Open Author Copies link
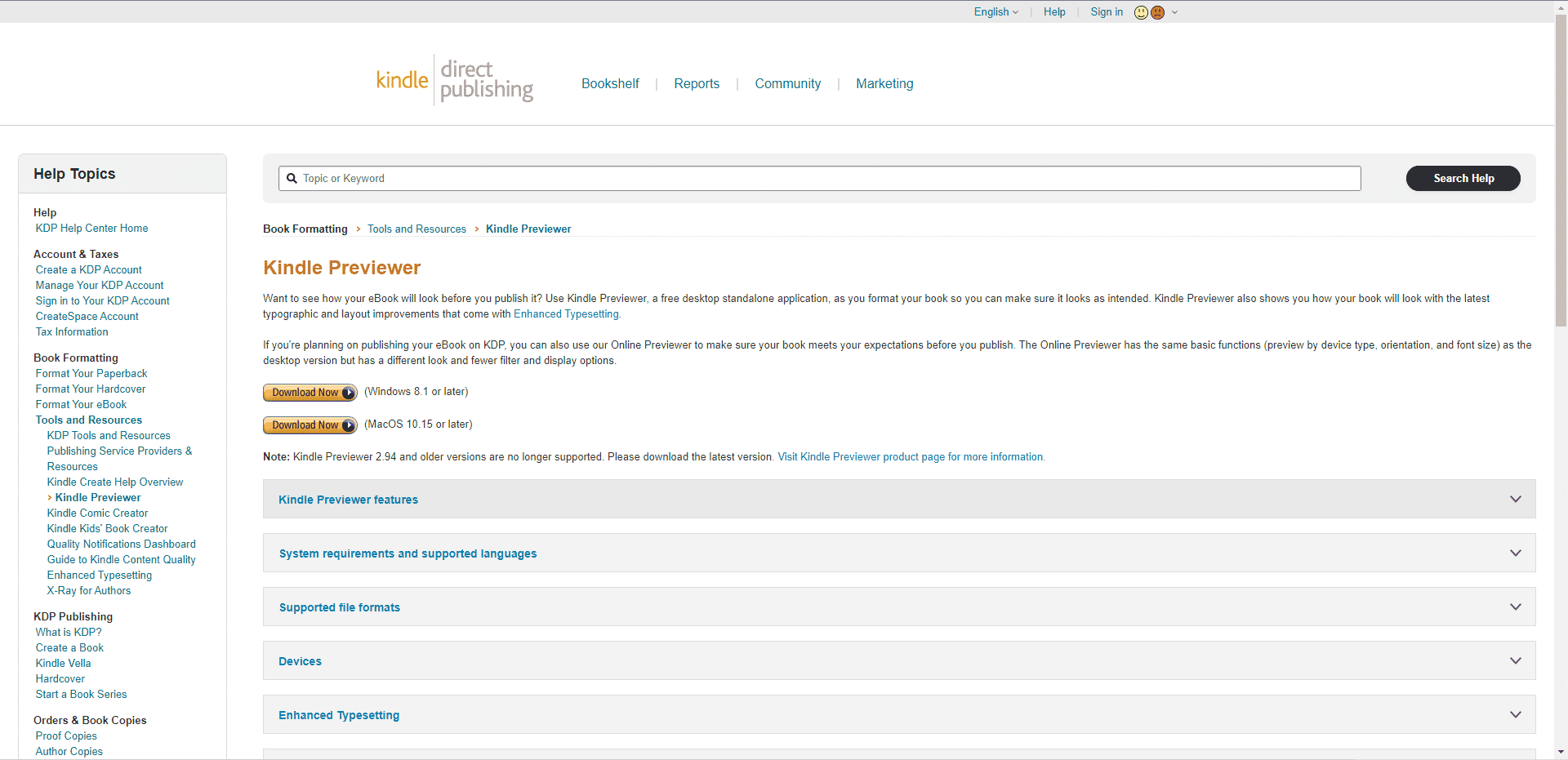This screenshot has height=760, width=1568. tap(69, 751)
